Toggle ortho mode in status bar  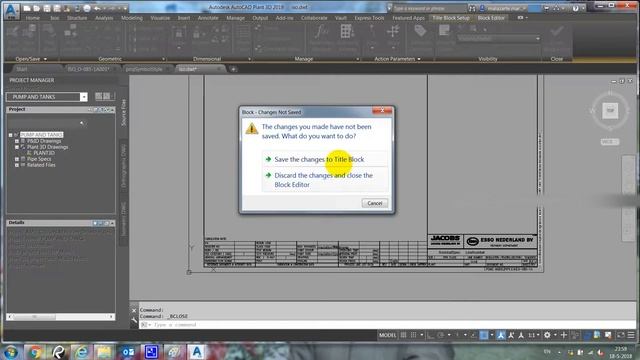(x=430, y=335)
